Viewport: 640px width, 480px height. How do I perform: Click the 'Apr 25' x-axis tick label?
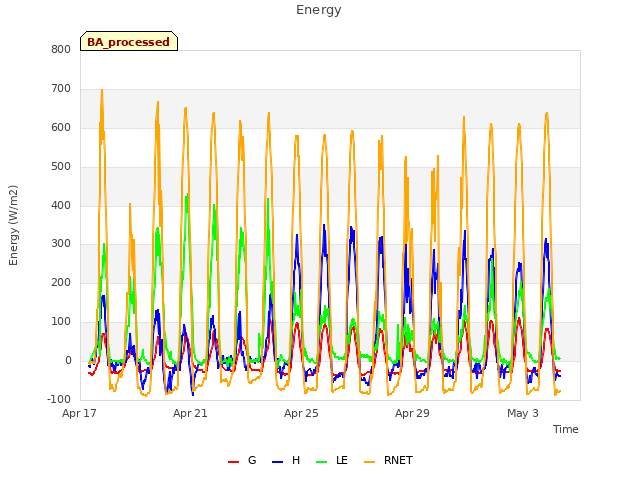click(301, 413)
